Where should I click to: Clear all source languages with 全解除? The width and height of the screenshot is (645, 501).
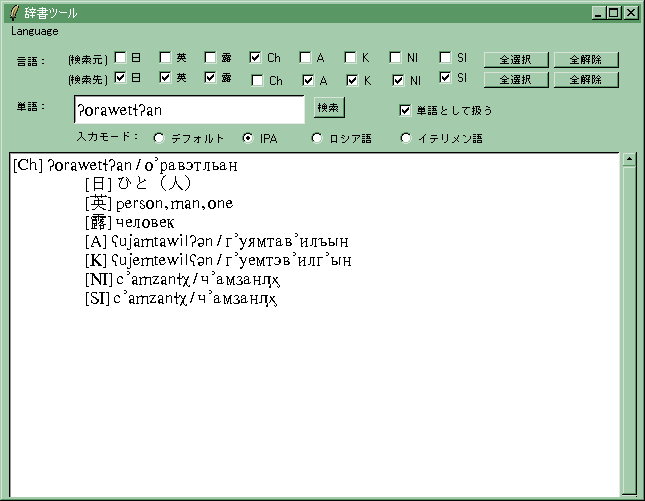[x=586, y=60]
